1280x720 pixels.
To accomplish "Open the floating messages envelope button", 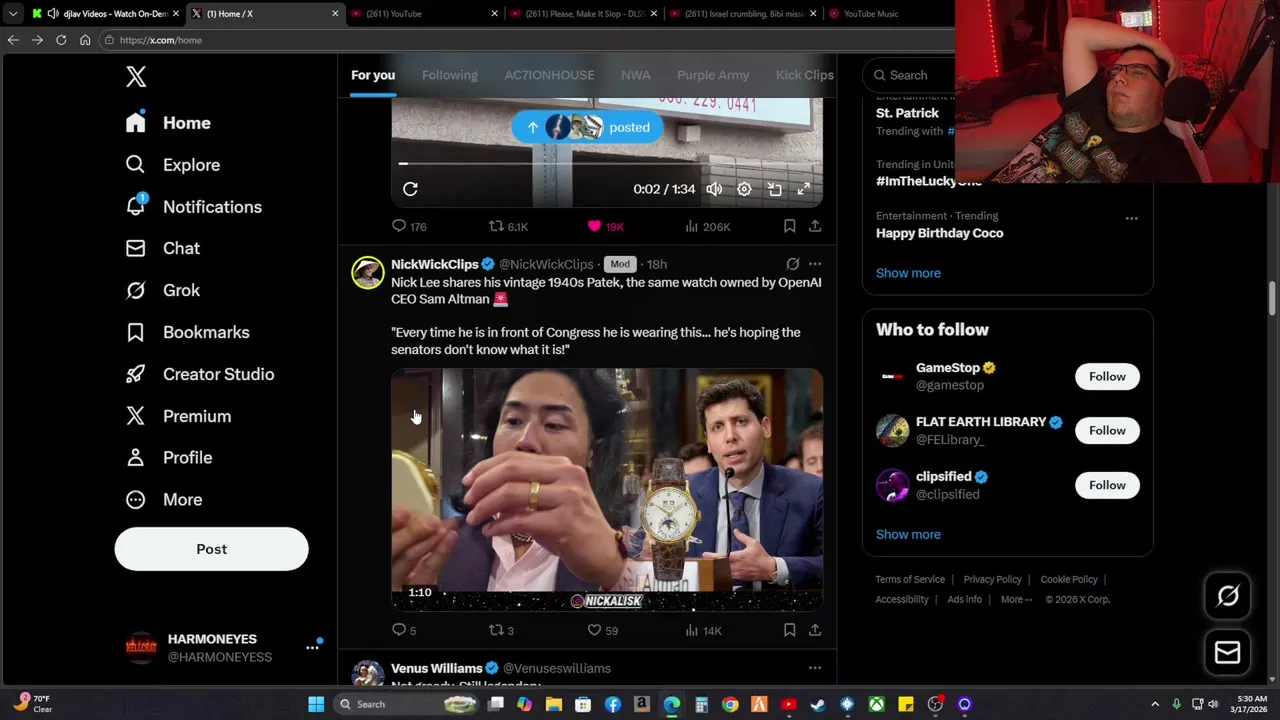I will coord(1228,653).
